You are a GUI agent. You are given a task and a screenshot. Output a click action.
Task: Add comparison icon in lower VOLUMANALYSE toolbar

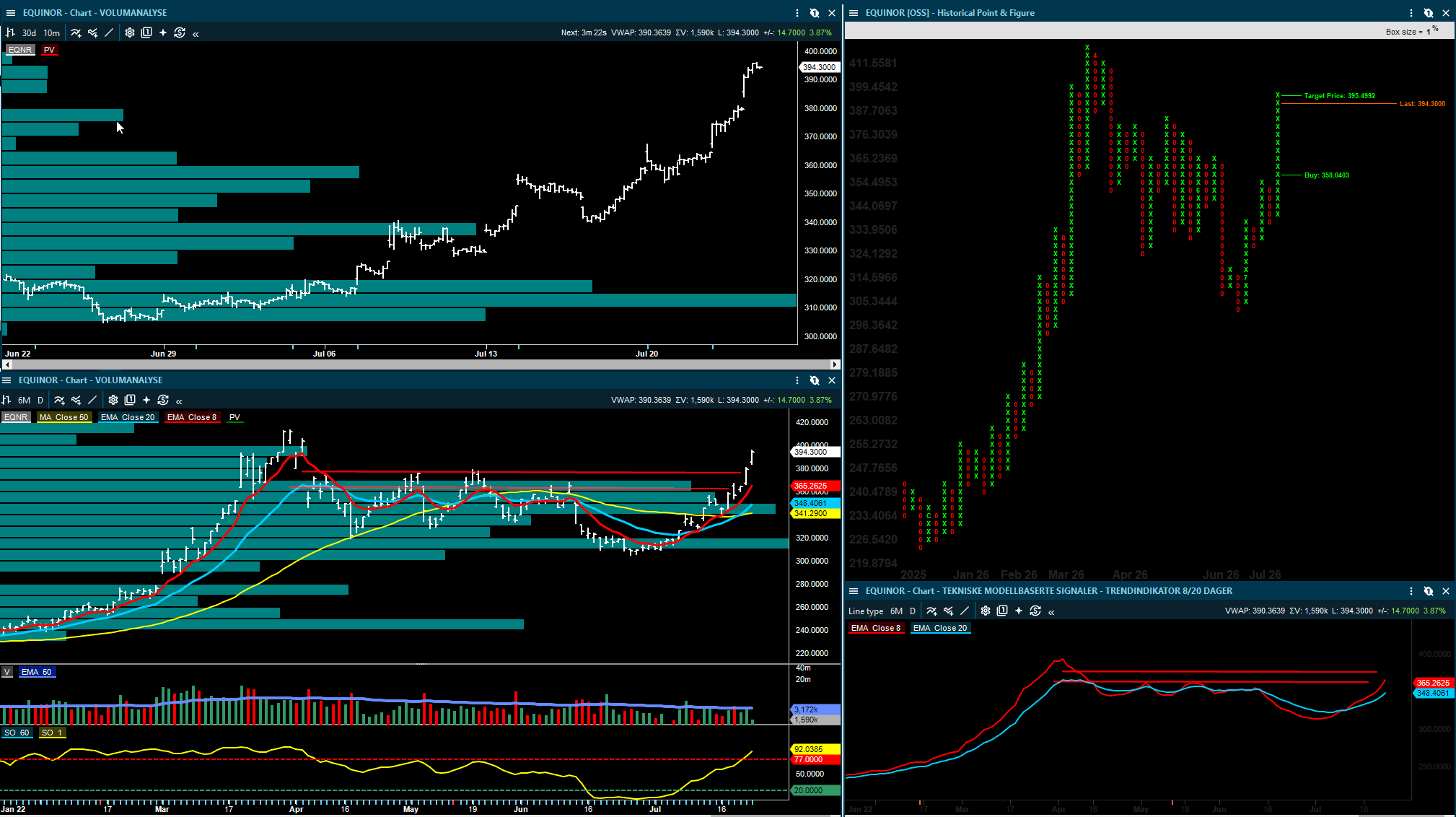coord(76,400)
